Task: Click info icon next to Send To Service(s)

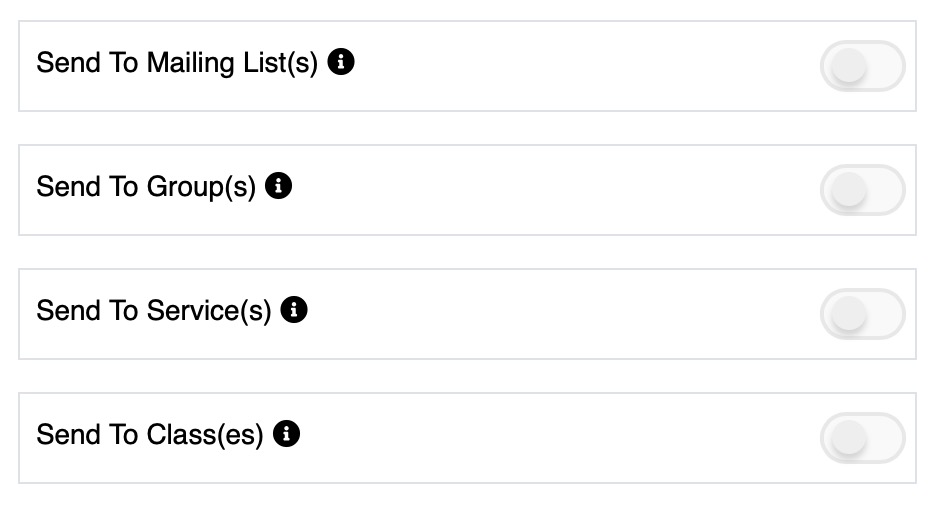Action: (x=294, y=310)
